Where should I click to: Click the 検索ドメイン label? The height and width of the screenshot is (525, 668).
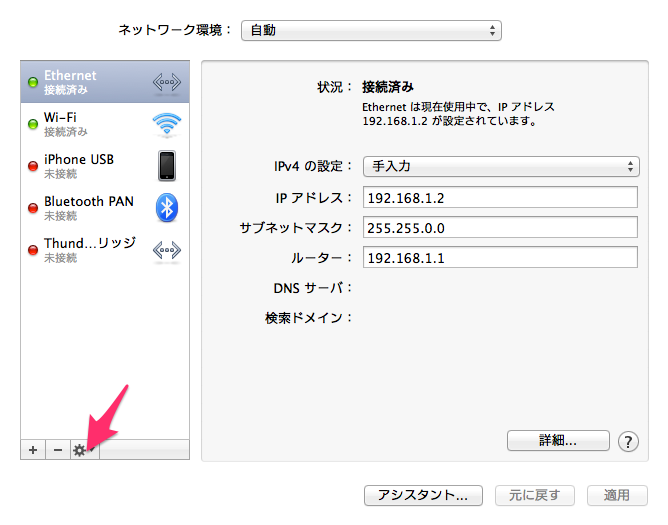309,318
